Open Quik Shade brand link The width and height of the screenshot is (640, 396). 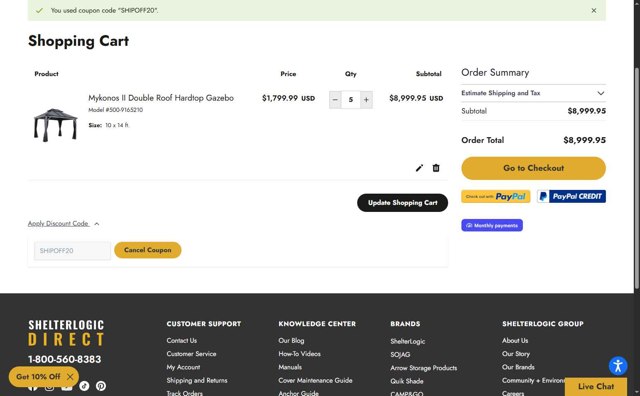point(407,381)
